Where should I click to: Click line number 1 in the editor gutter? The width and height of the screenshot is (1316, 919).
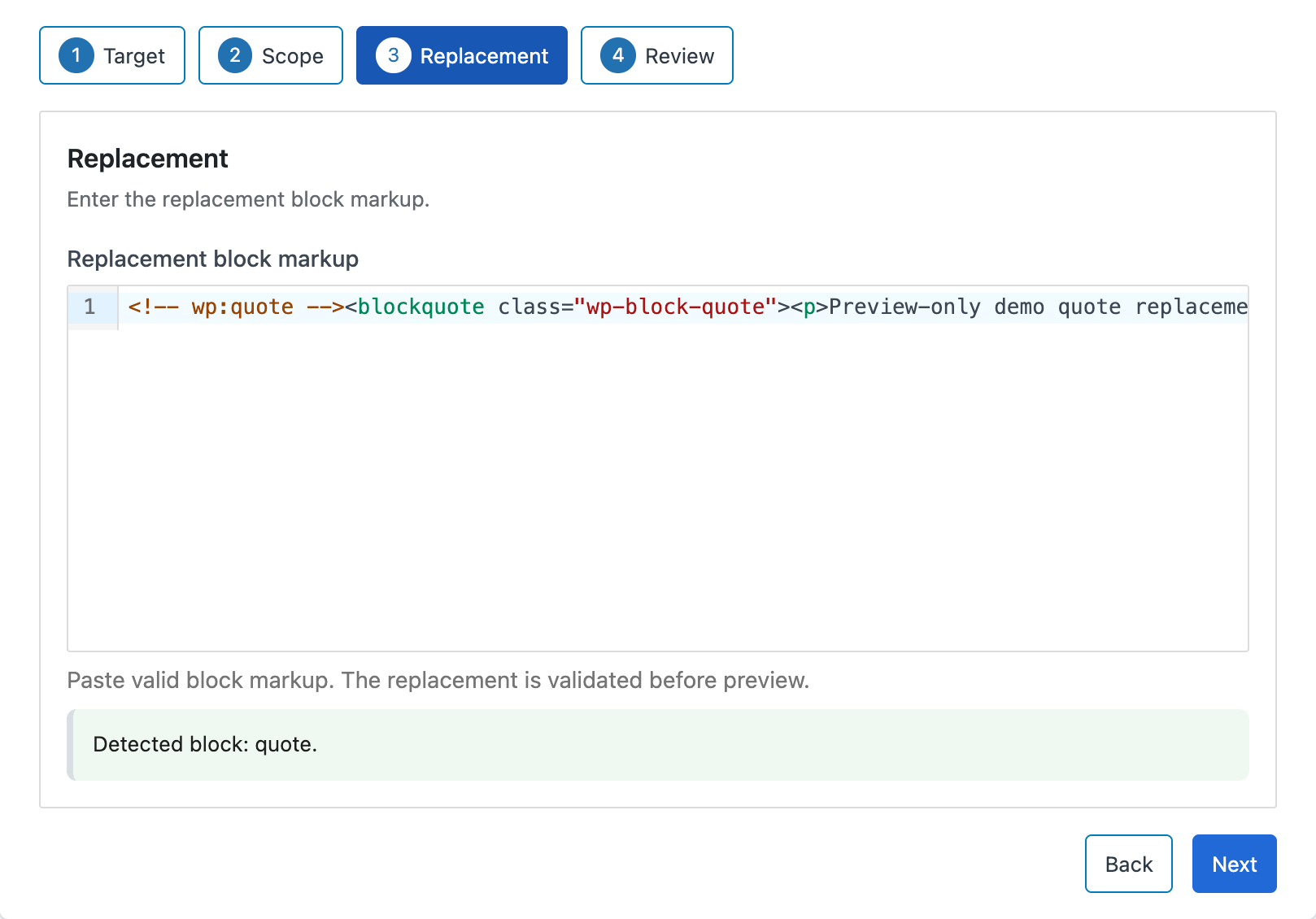[89, 307]
